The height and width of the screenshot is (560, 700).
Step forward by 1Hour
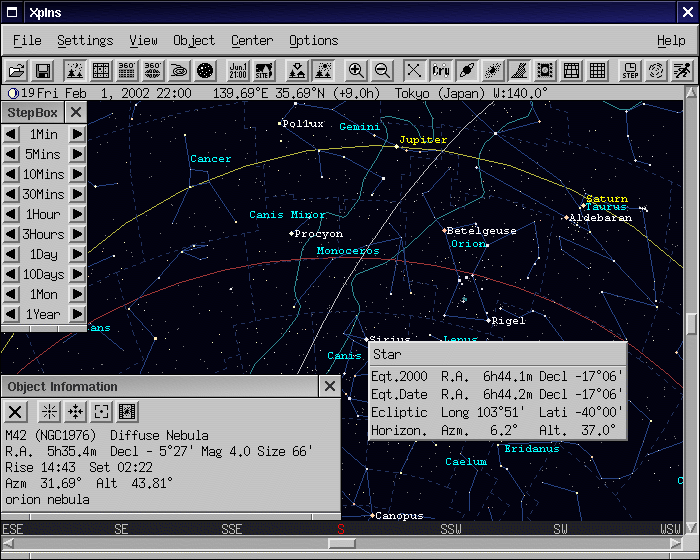point(77,214)
